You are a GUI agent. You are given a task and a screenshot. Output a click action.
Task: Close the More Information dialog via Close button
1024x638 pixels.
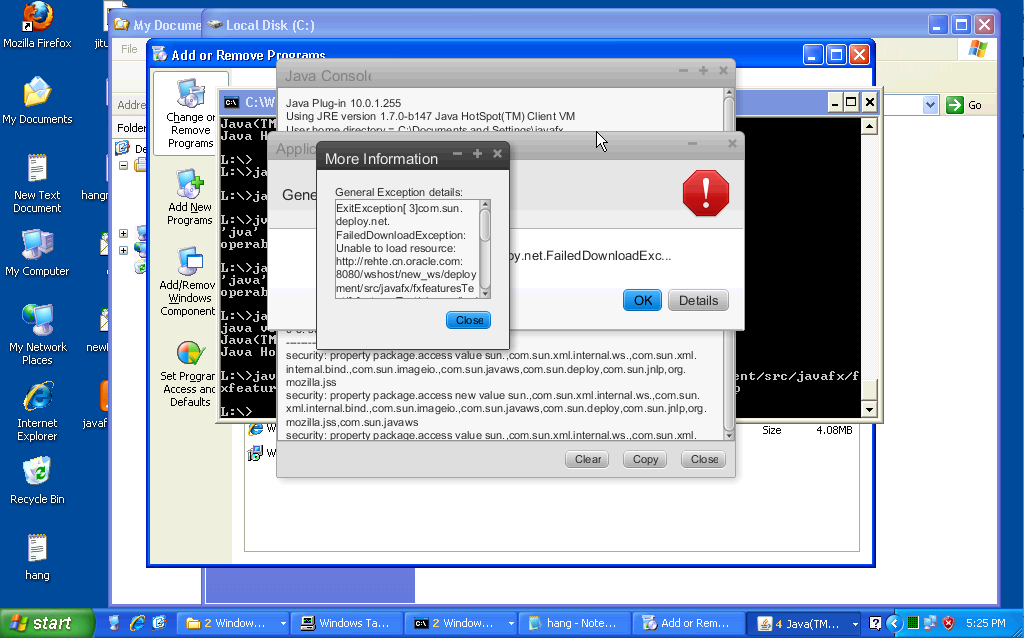(x=469, y=320)
